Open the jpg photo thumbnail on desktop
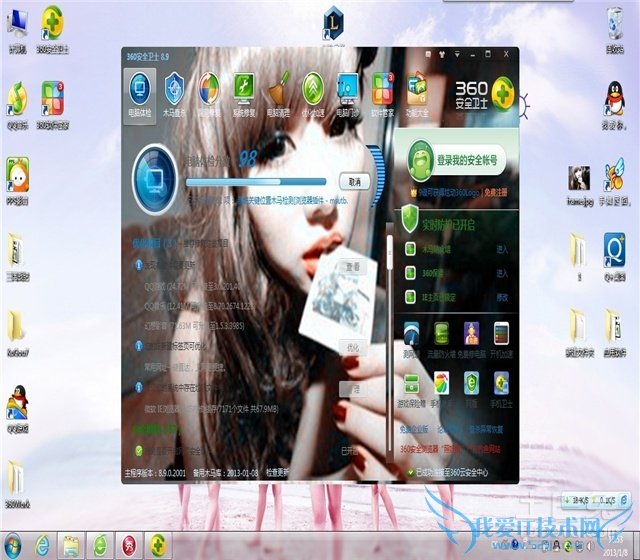 [580, 185]
